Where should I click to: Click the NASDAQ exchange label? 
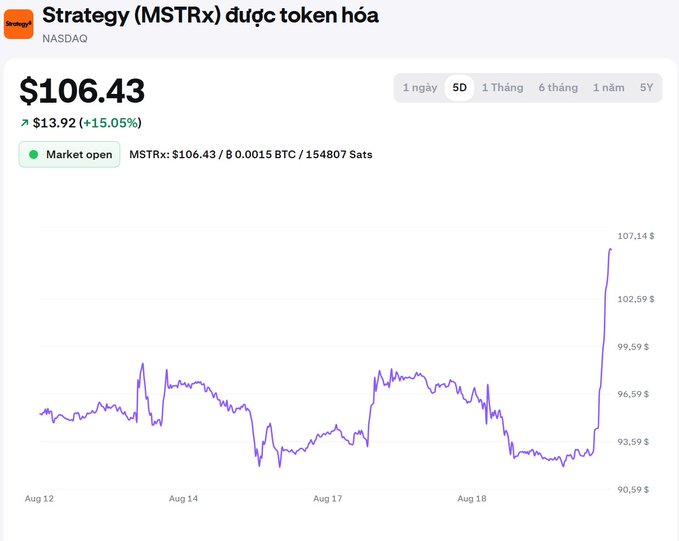[65, 39]
